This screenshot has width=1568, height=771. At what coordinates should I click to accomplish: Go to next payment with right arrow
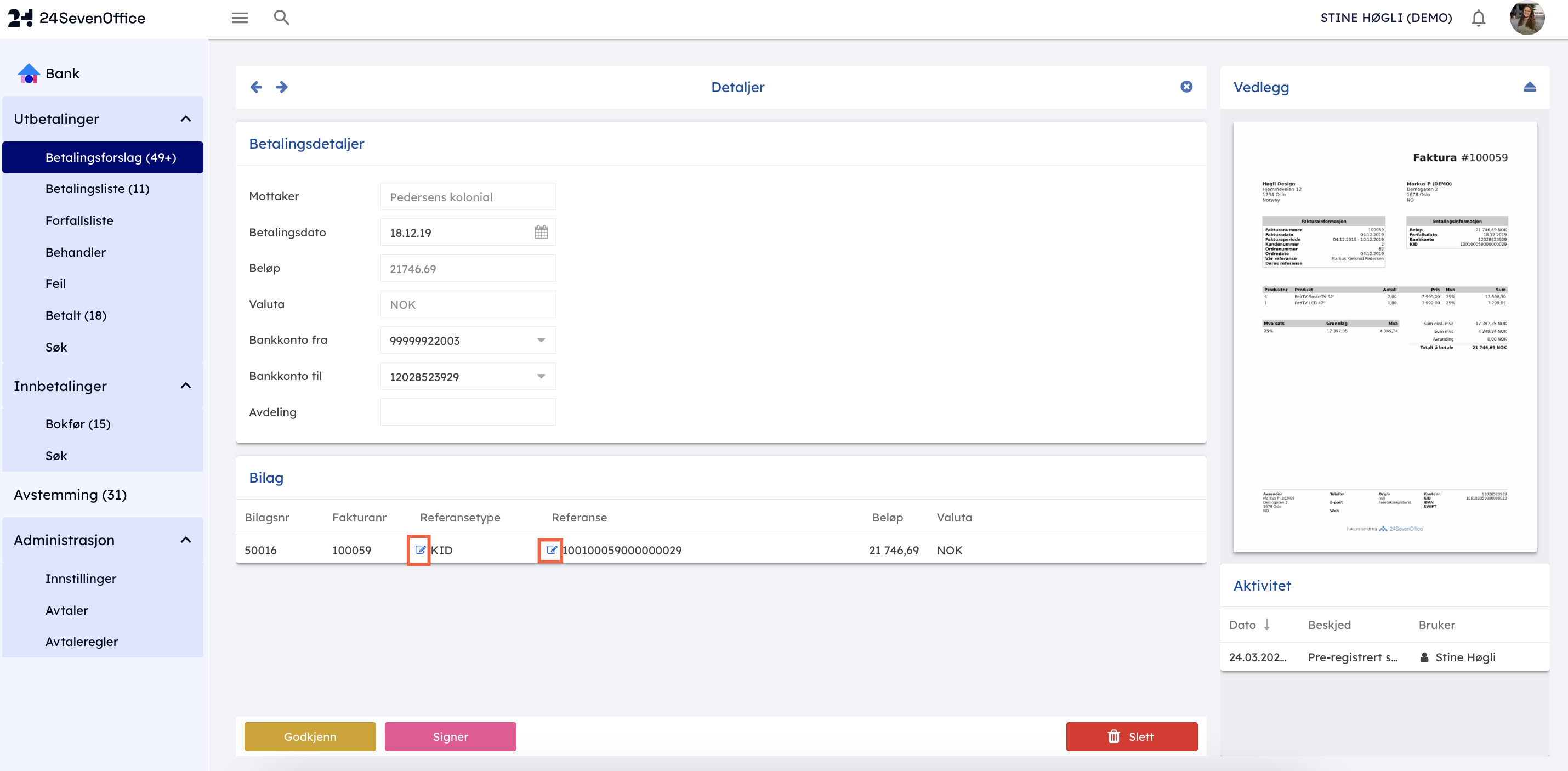(x=282, y=87)
